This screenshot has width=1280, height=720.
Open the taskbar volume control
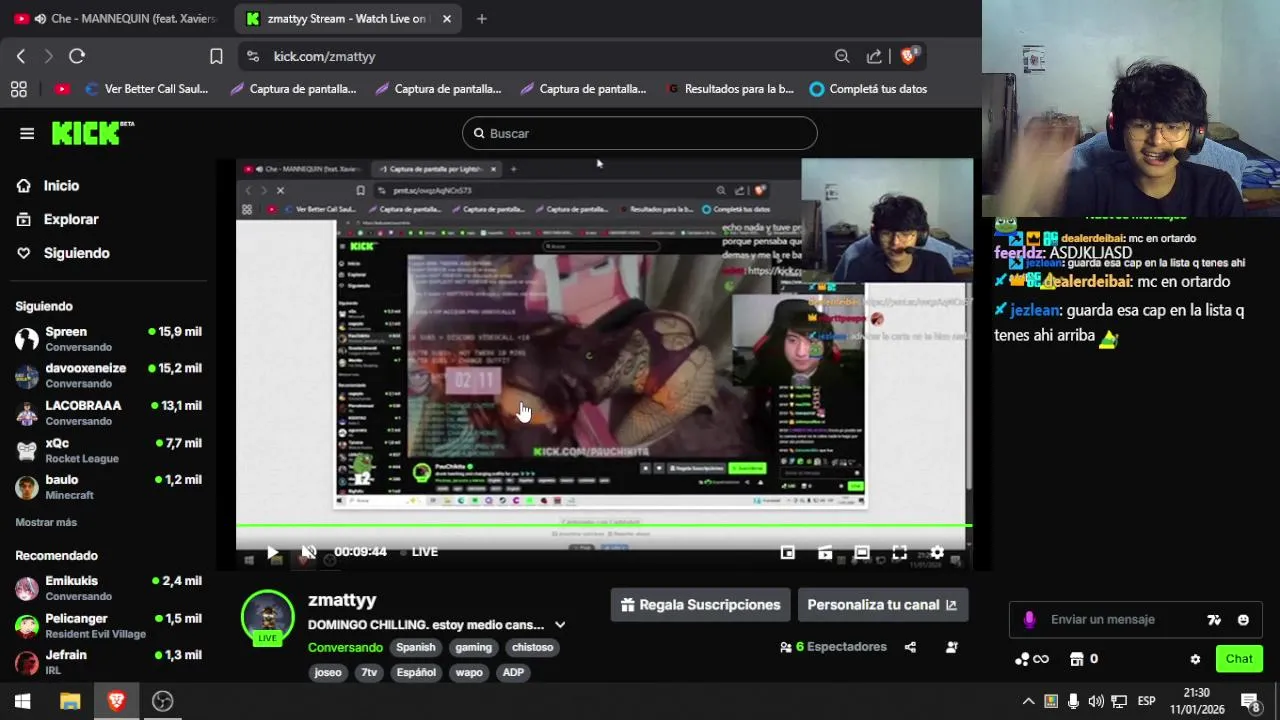[x=1096, y=701]
